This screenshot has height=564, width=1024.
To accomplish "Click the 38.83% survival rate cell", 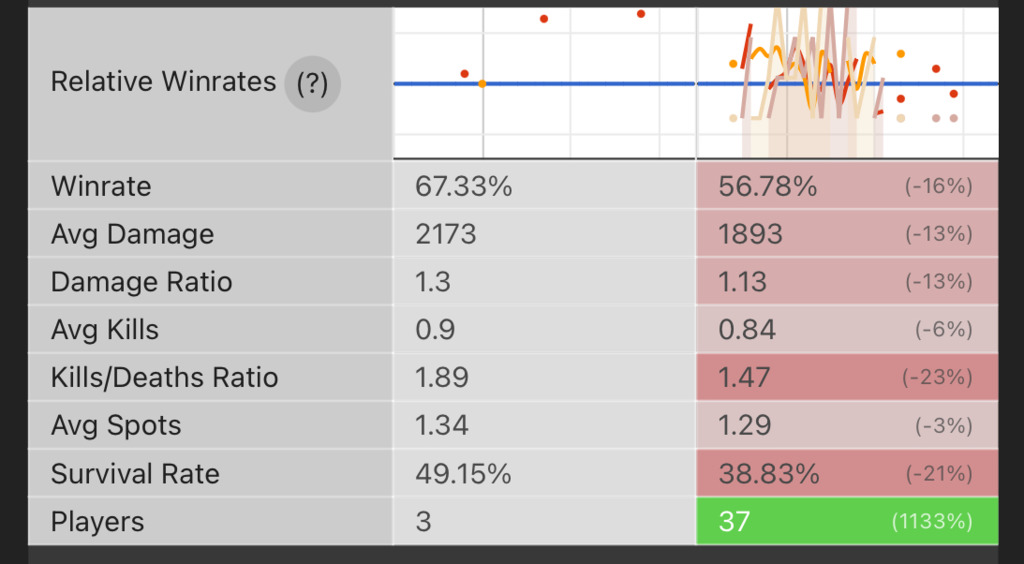I will click(x=767, y=474).
